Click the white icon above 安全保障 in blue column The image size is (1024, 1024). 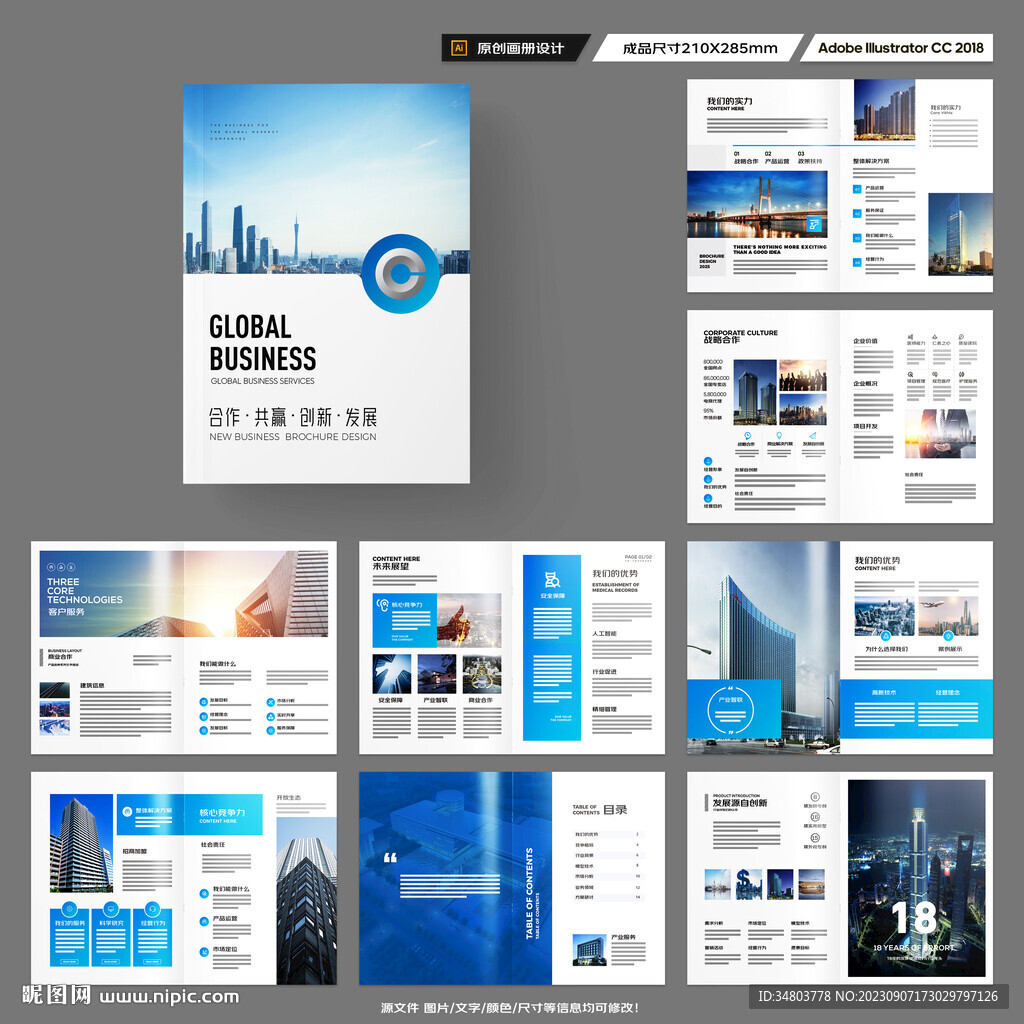point(552,579)
